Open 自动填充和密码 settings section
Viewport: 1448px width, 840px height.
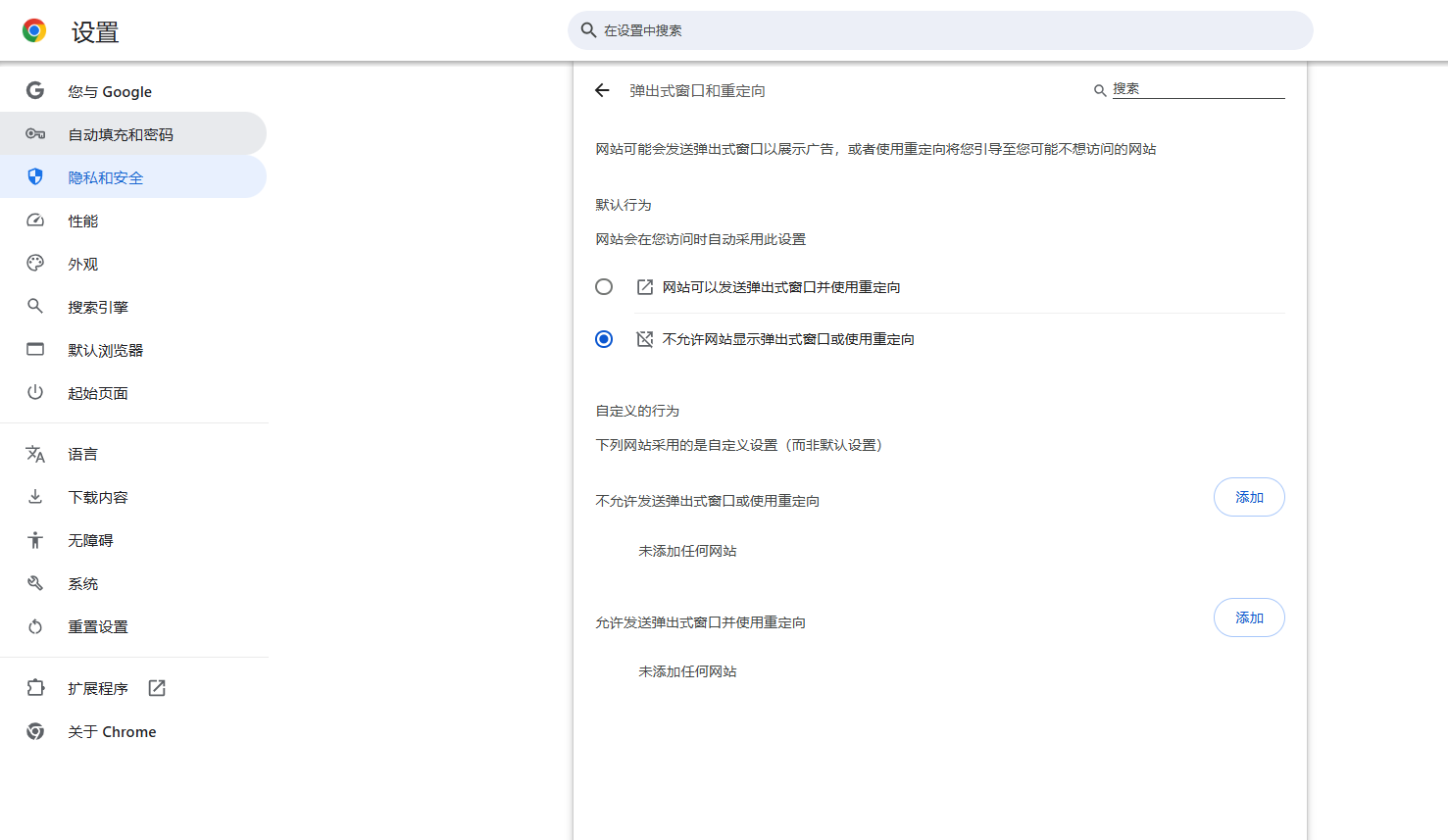pos(133,134)
